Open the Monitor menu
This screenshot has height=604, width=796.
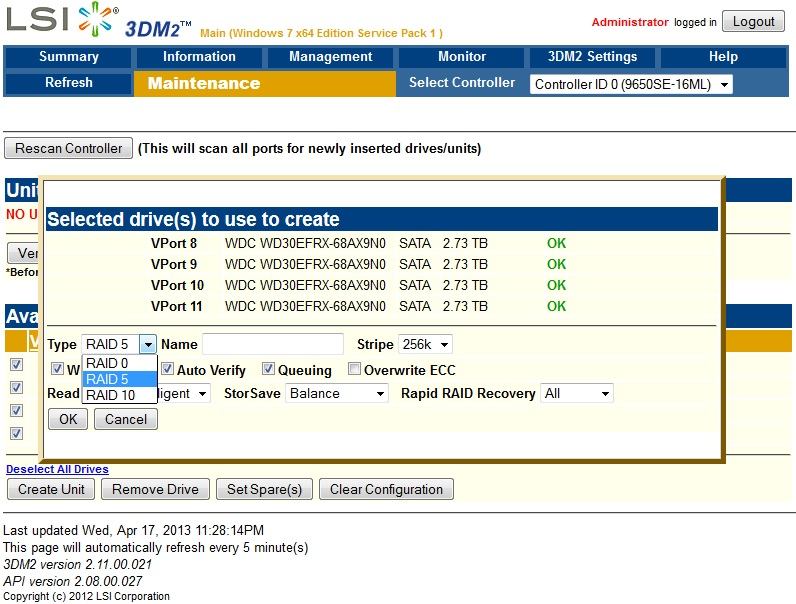(461, 56)
